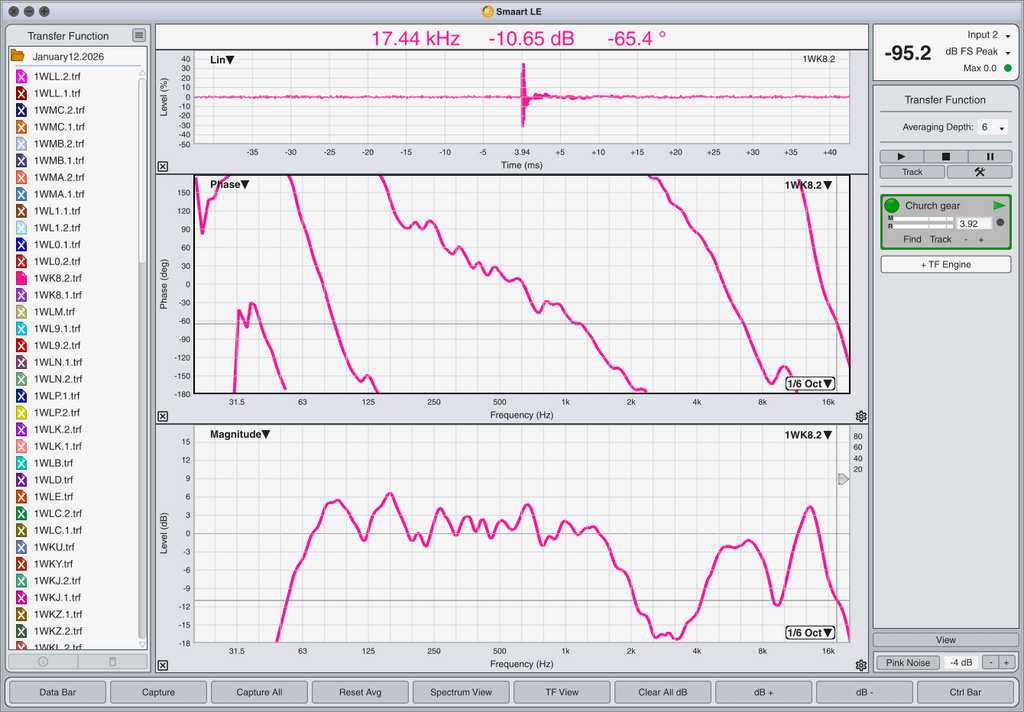This screenshot has height=712, width=1024.
Task: Click the Pink Noise generator button
Action: tap(908, 662)
